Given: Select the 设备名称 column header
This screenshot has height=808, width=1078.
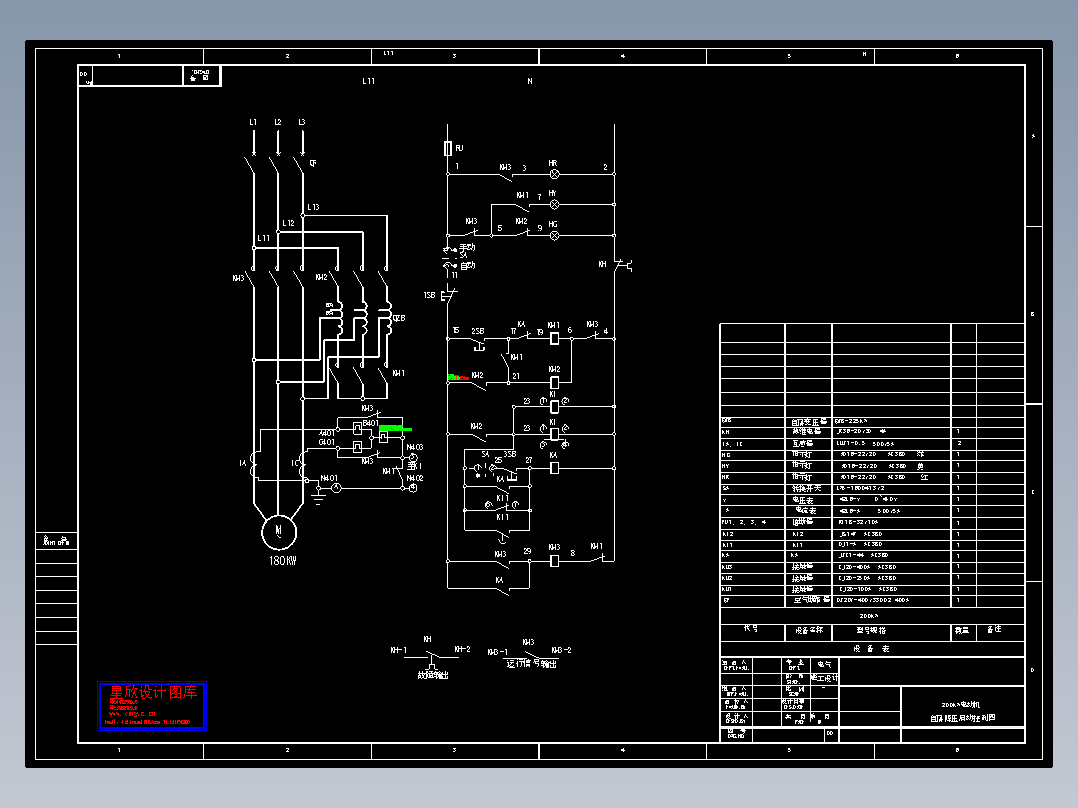Looking at the screenshot, I should click(809, 630).
